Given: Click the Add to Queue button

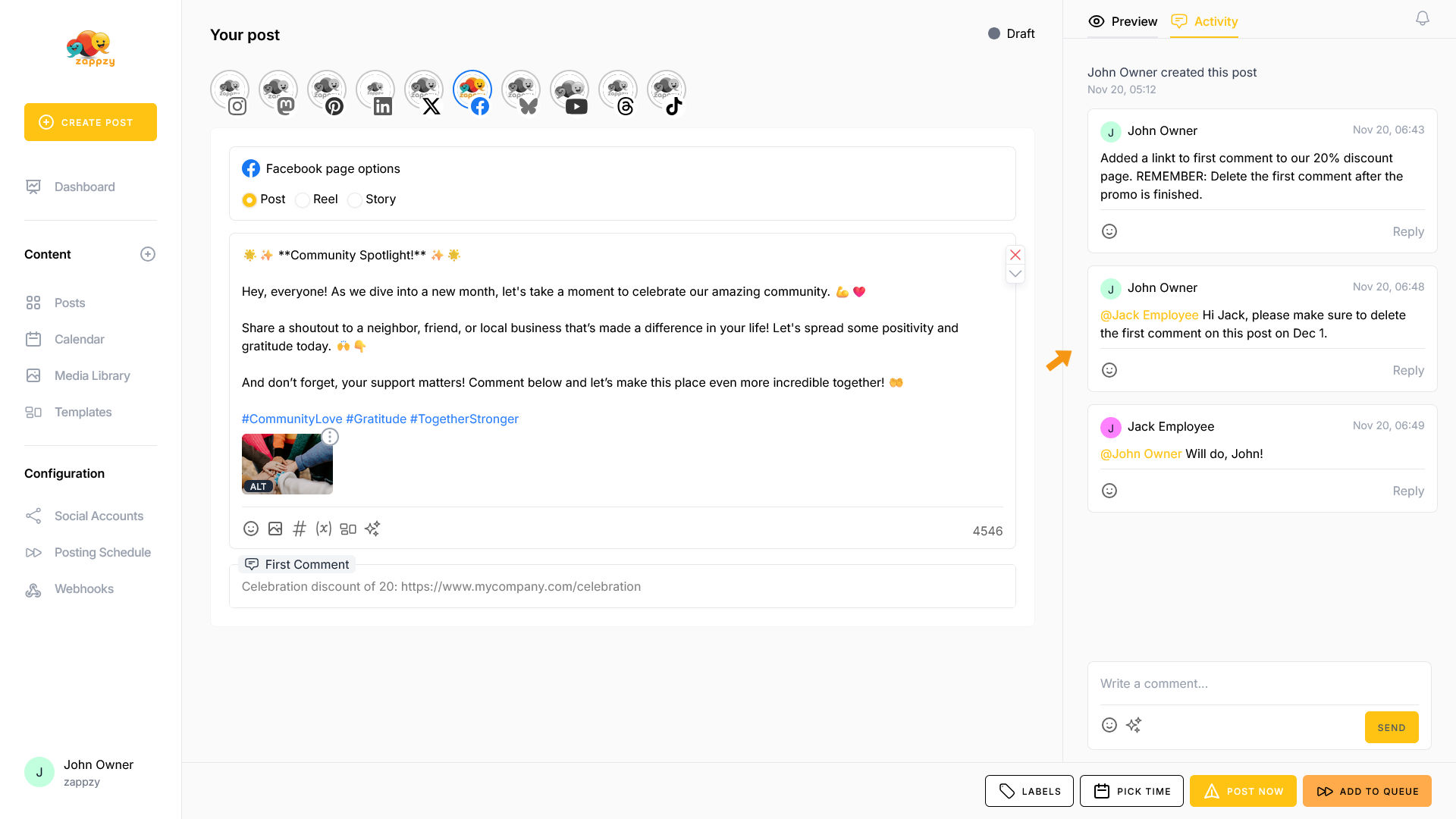Looking at the screenshot, I should [x=1367, y=791].
